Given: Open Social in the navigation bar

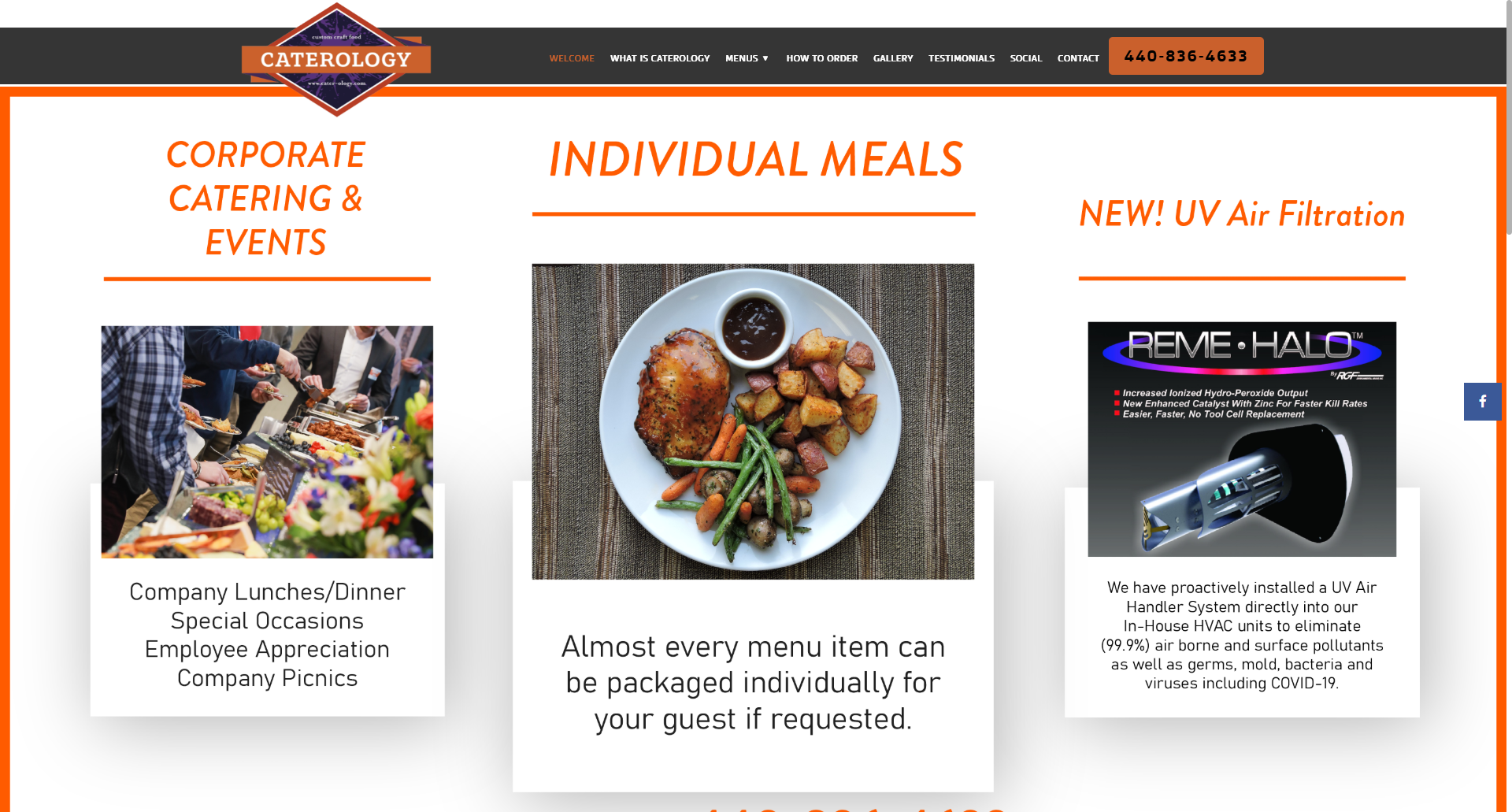Looking at the screenshot, I should pyautogui.click(x=1025, y=58).
